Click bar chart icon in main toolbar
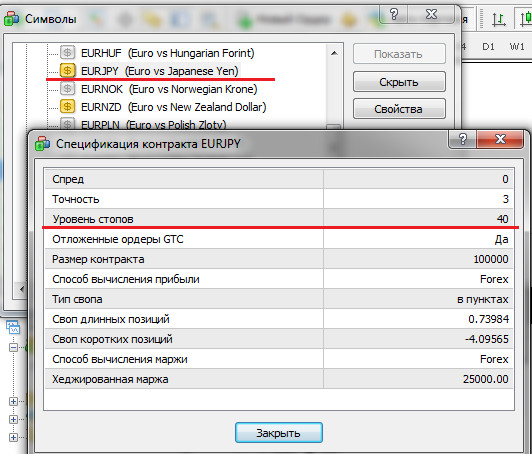Viewport: 532px width, 454px height. [498, 19]
